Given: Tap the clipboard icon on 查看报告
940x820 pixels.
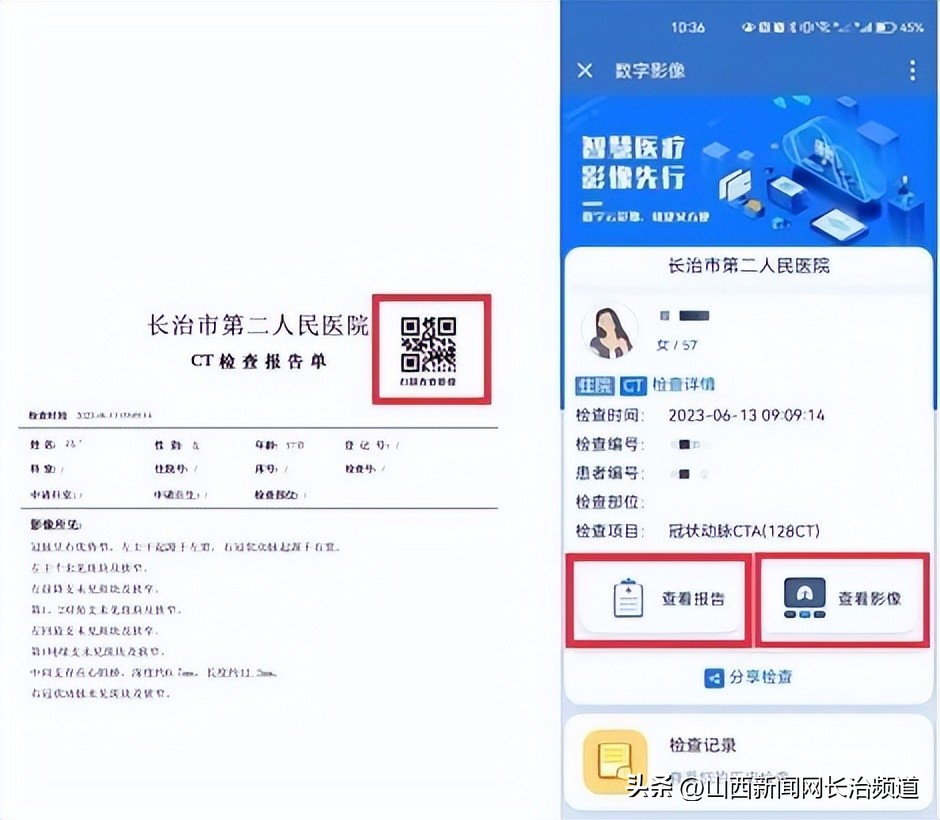Looking at the screenshot, I should (628, 597).
